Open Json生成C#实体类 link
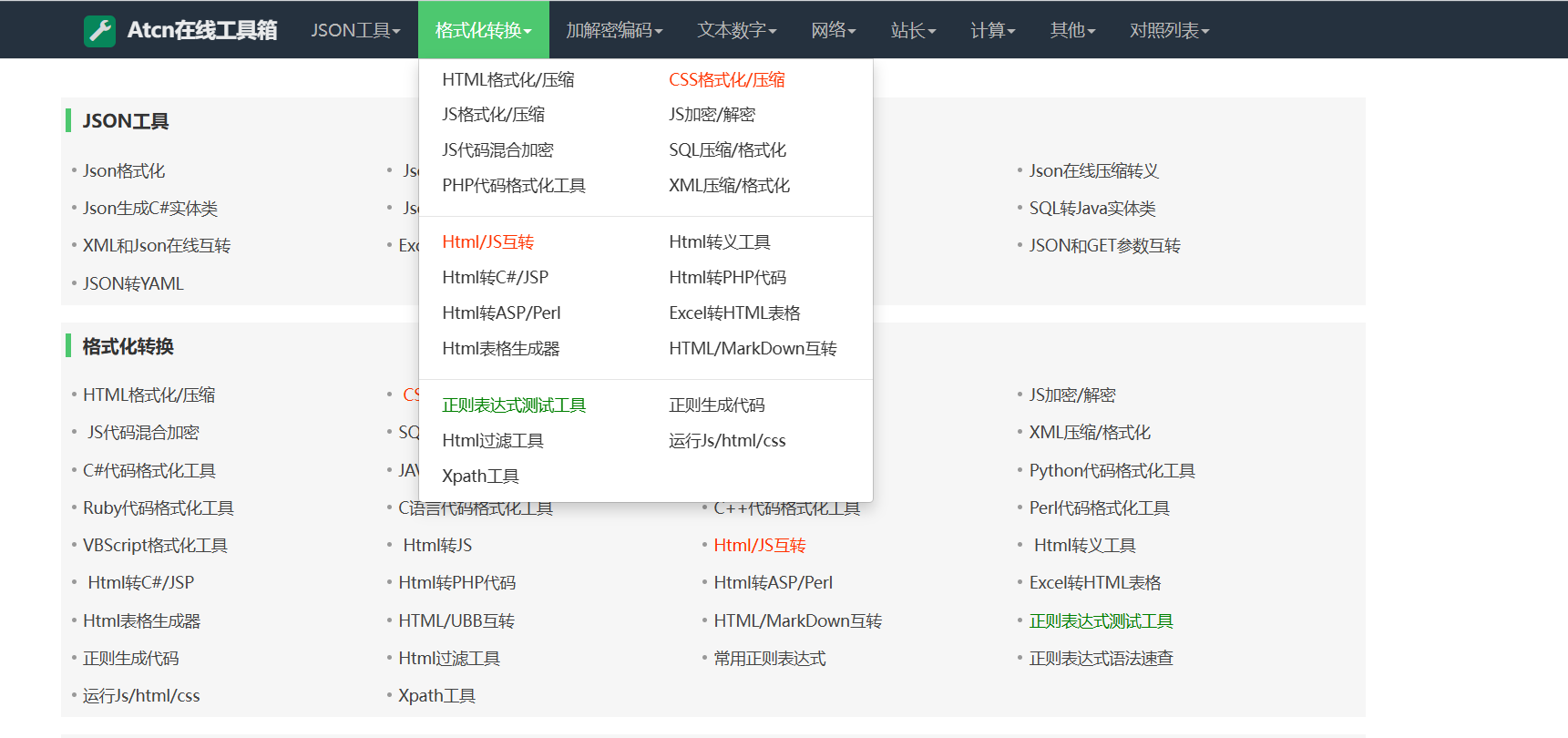This screenshot has width=1568, height=738. (150, 208)
